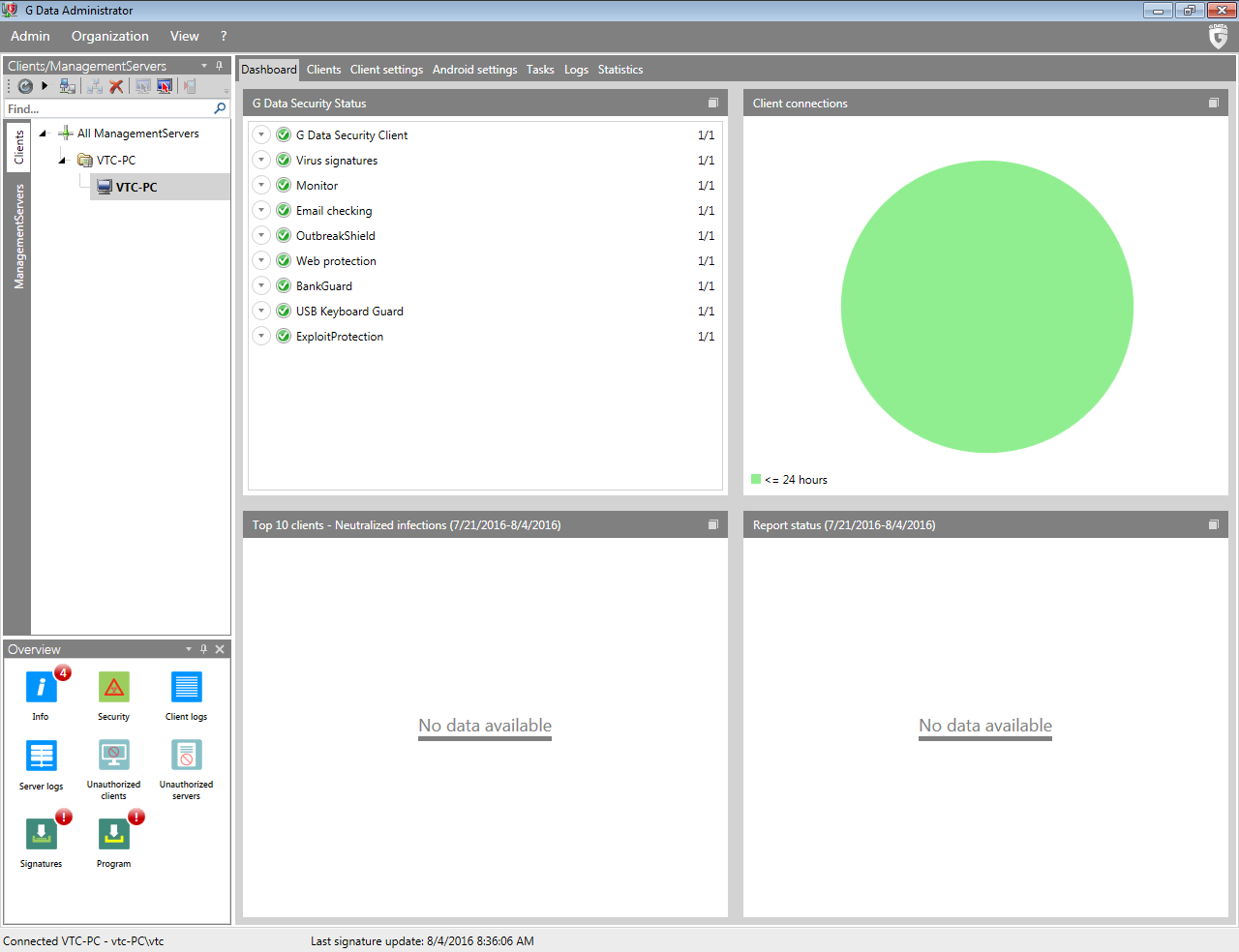Open the Info overview icon
Image resolution: width=1239 pixels, height=952 pixels.
[x=41, y=688]
